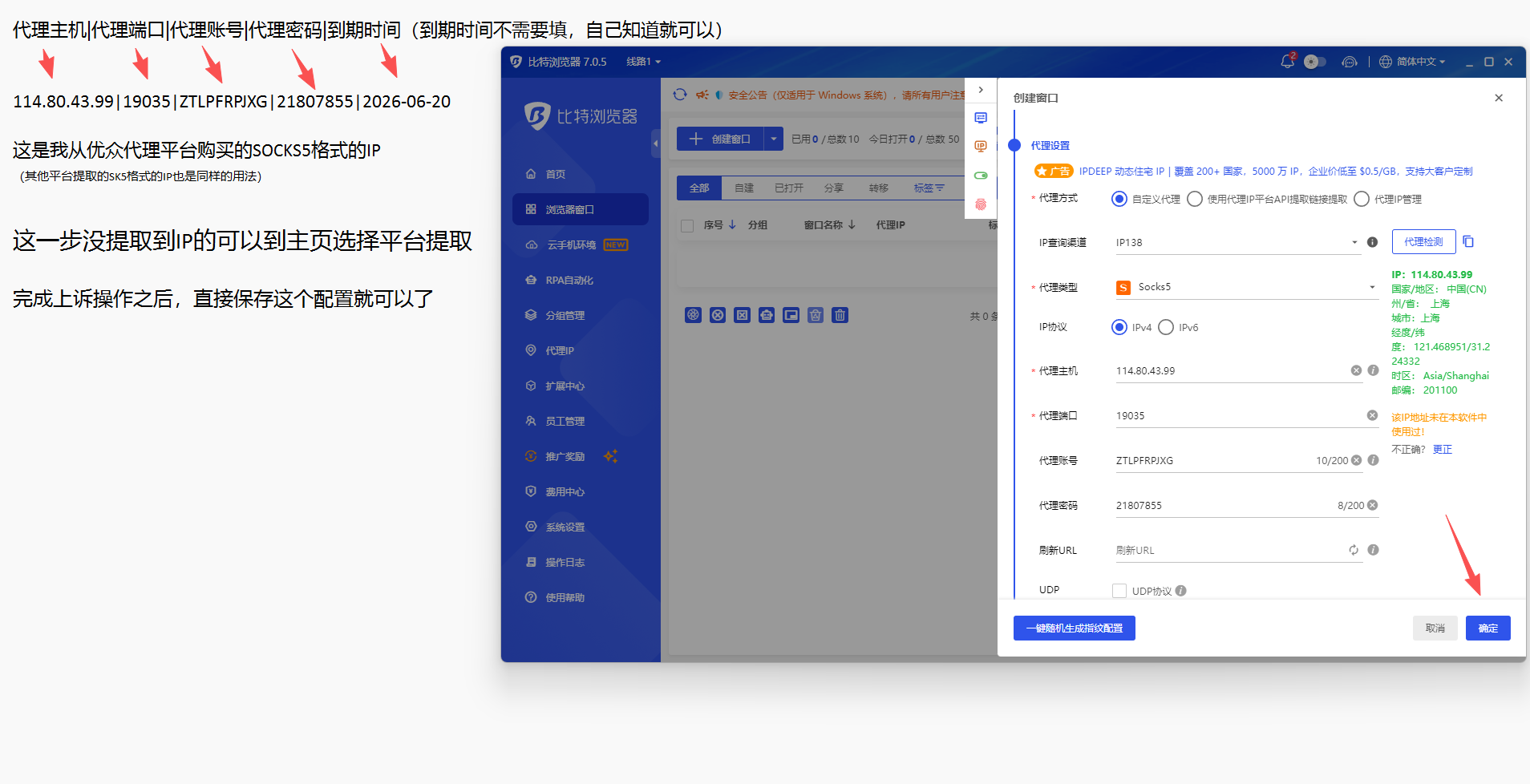Select 使用代理IP平台API提取链接提取 radio option
This screenshot has height=784, width=1530.
[1195, 199]
